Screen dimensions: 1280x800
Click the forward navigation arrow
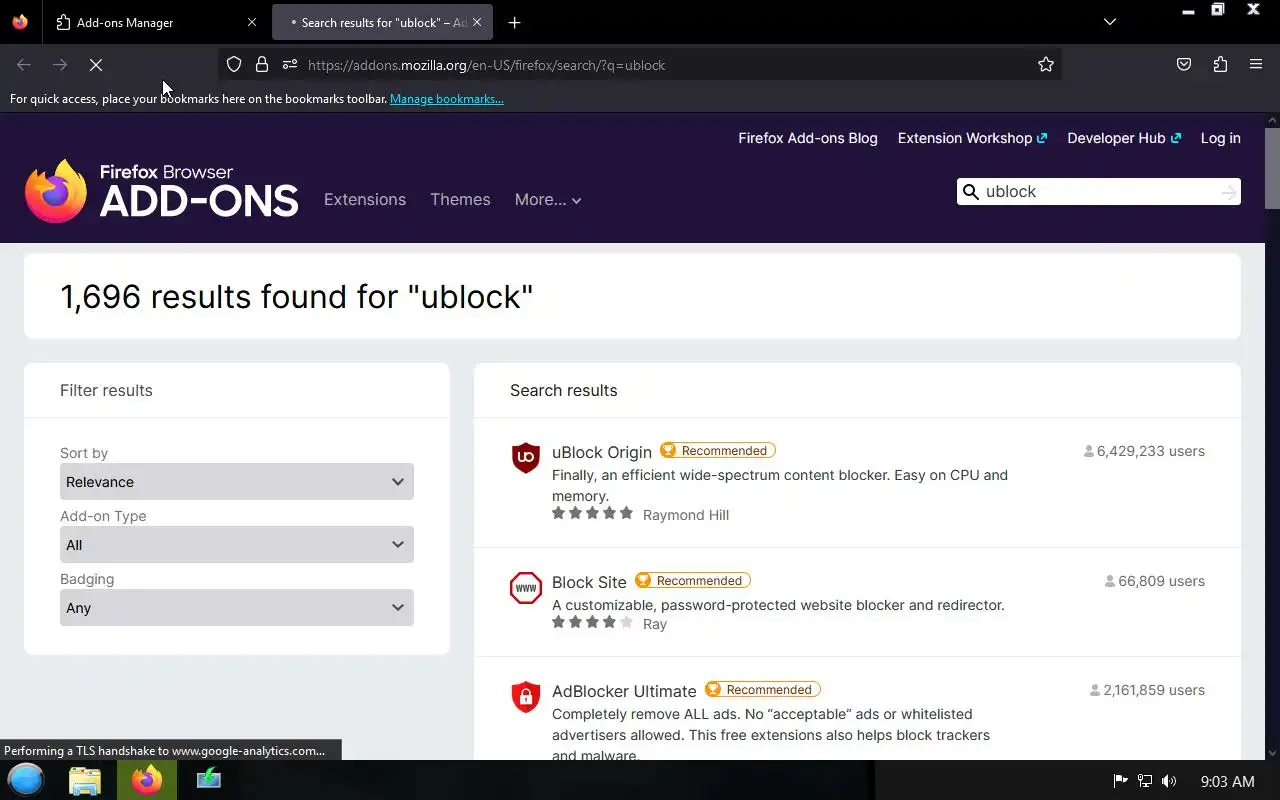(x=60, y=65)
